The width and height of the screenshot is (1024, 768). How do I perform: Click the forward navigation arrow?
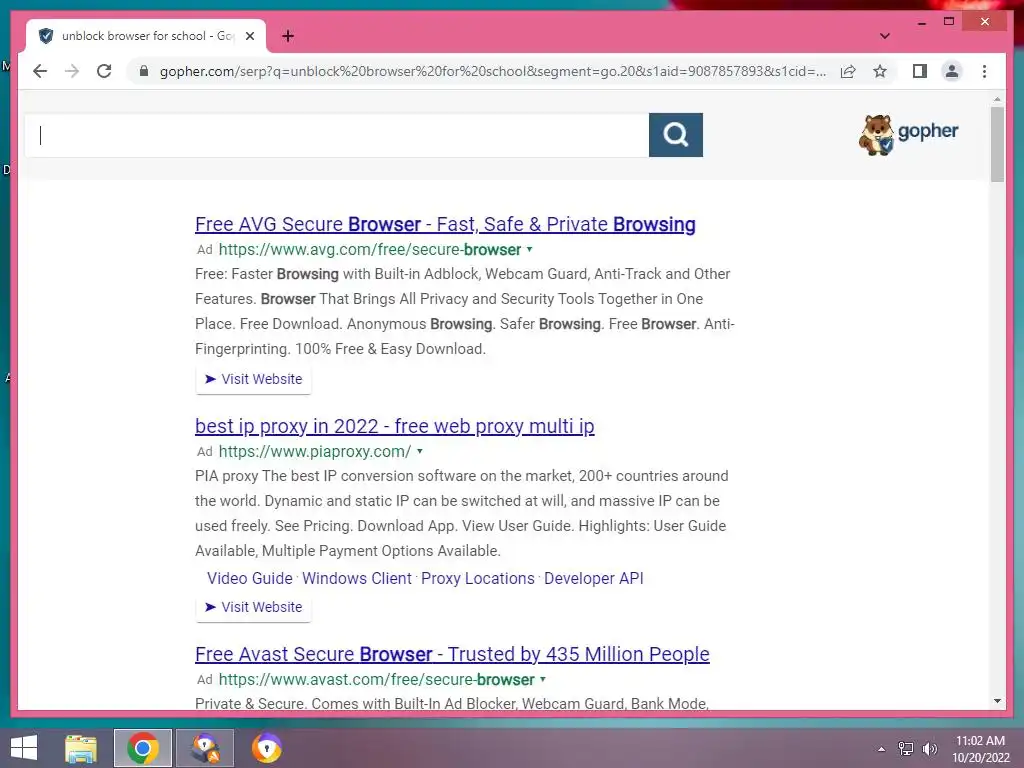point(72,71)
